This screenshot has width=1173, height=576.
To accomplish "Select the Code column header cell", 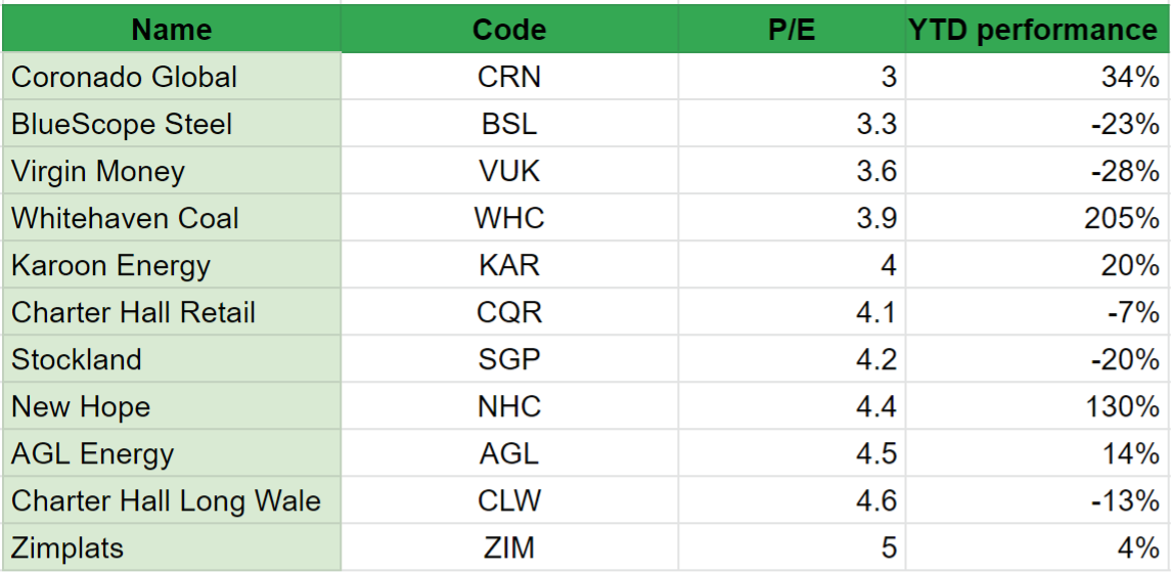I will pos(509,28).
